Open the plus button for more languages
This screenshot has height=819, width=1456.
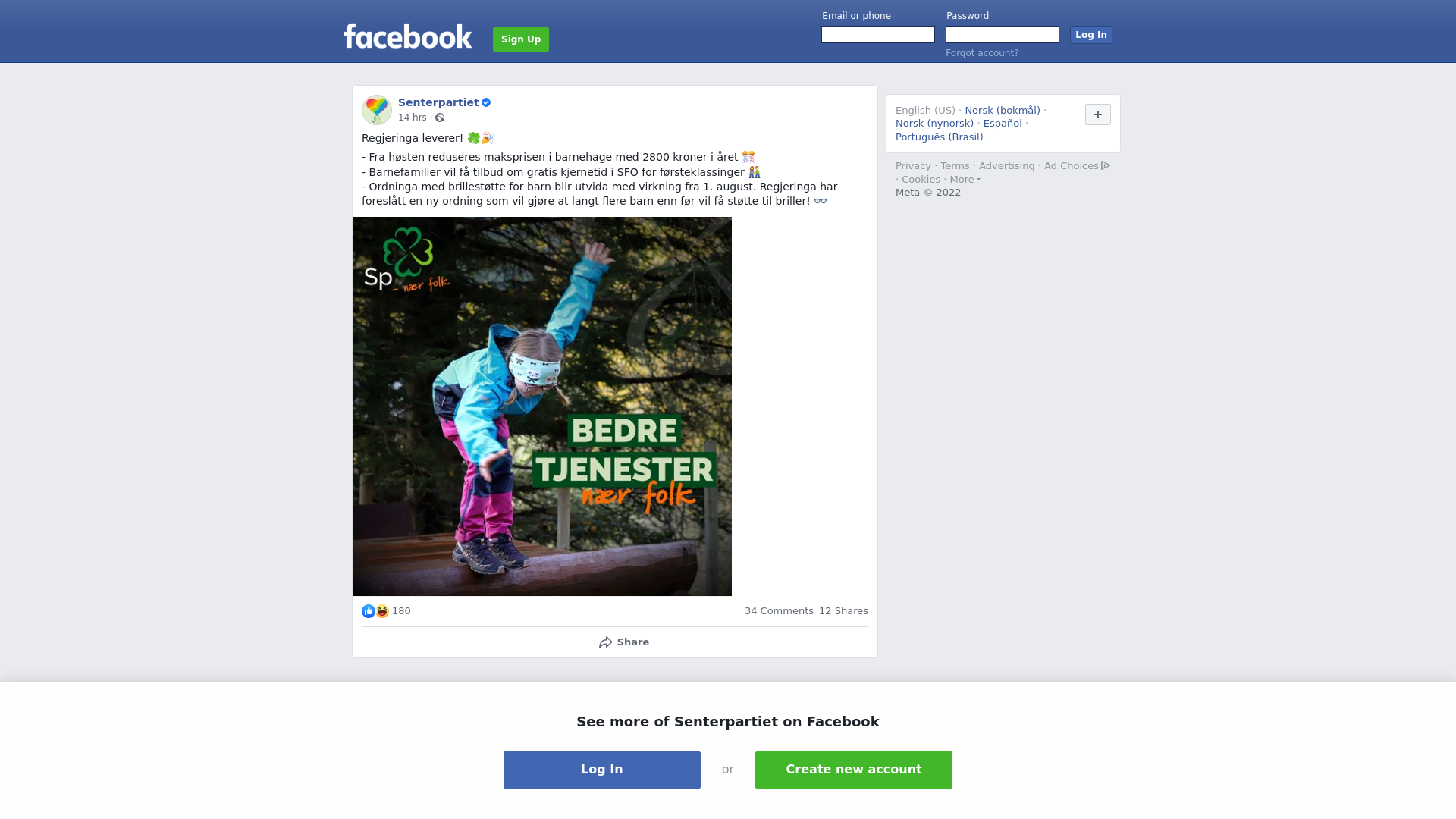pos(1098,115)
